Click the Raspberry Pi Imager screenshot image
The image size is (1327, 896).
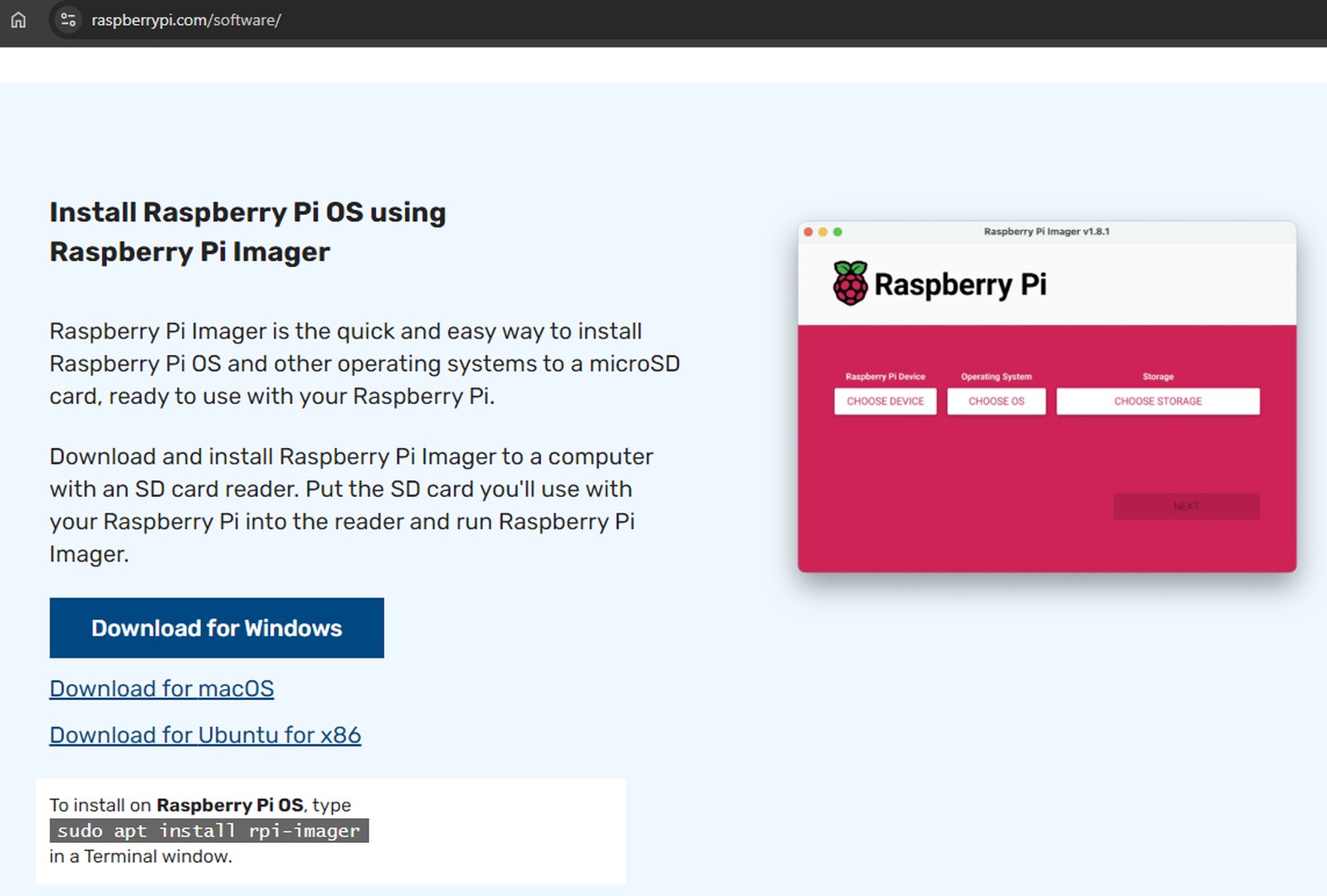click(1046, 397)
